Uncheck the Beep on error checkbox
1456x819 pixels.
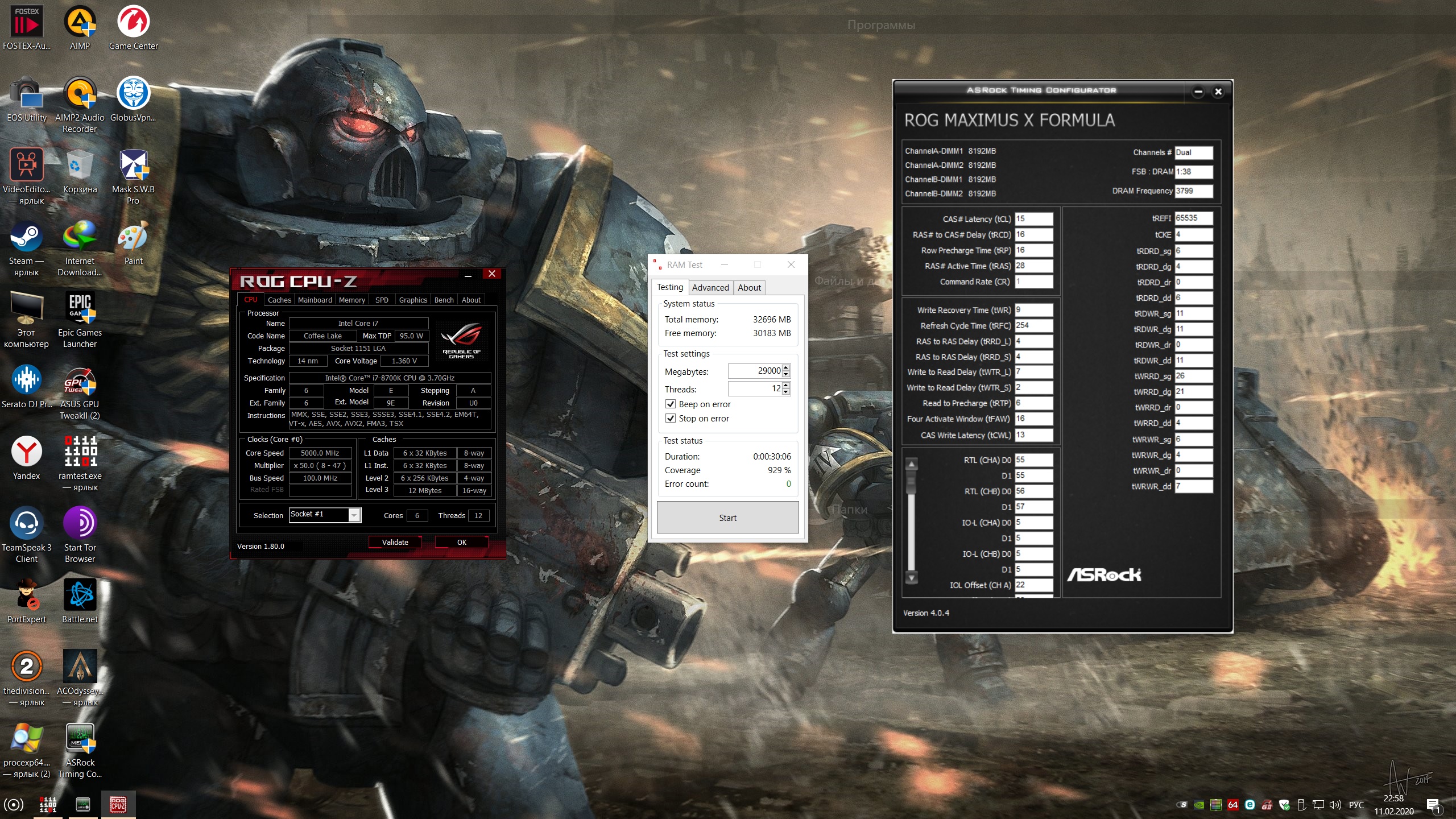pyautogui.click(x=671, y=404)
